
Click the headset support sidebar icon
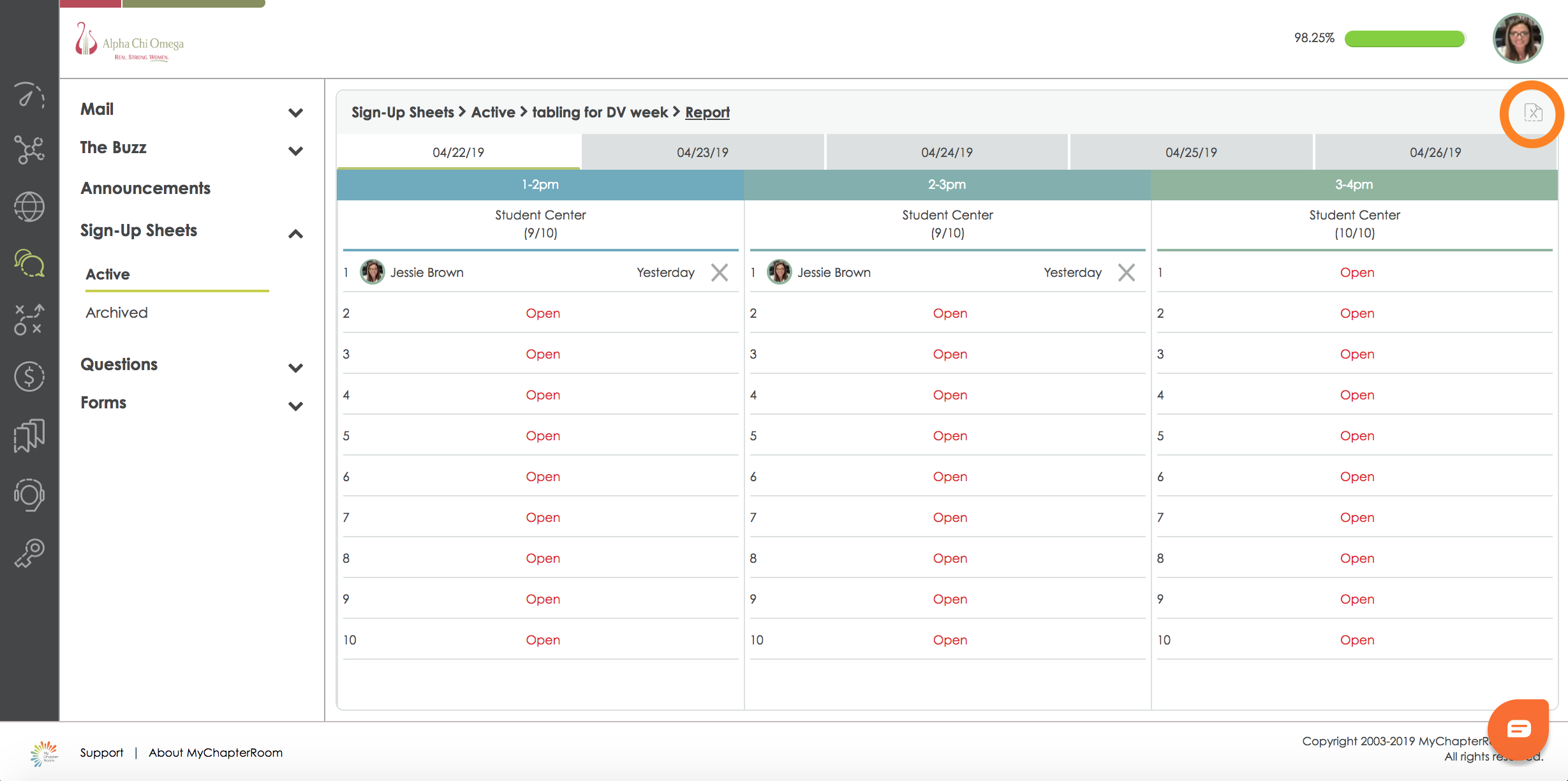(x=29, y=495)
